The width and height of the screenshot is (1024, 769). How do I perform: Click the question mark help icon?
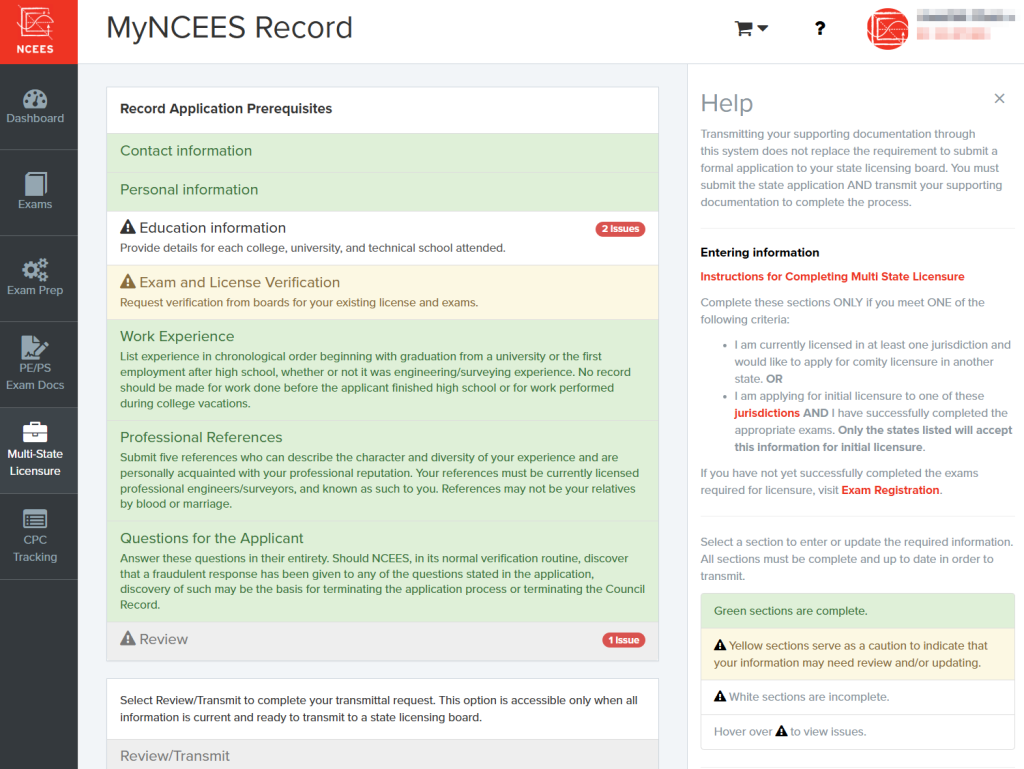pos(820,29)
